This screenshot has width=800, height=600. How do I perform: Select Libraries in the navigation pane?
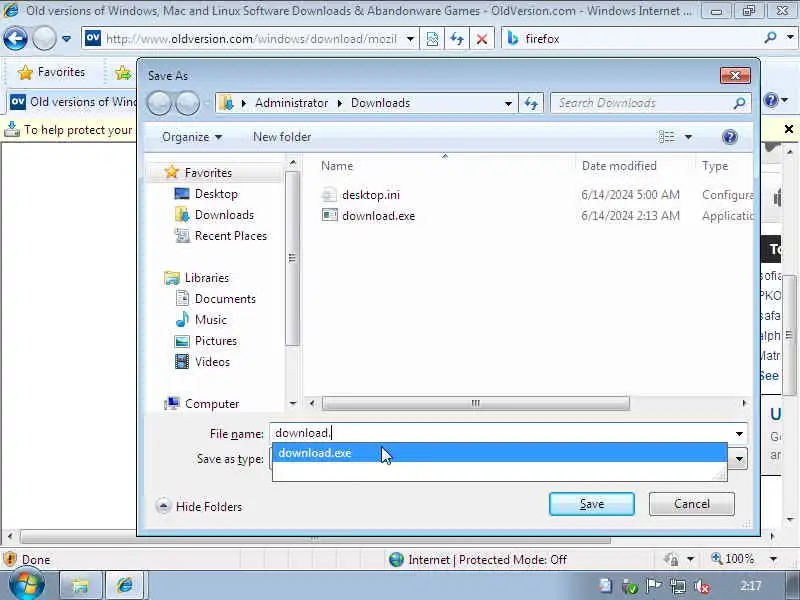[207, 278]
